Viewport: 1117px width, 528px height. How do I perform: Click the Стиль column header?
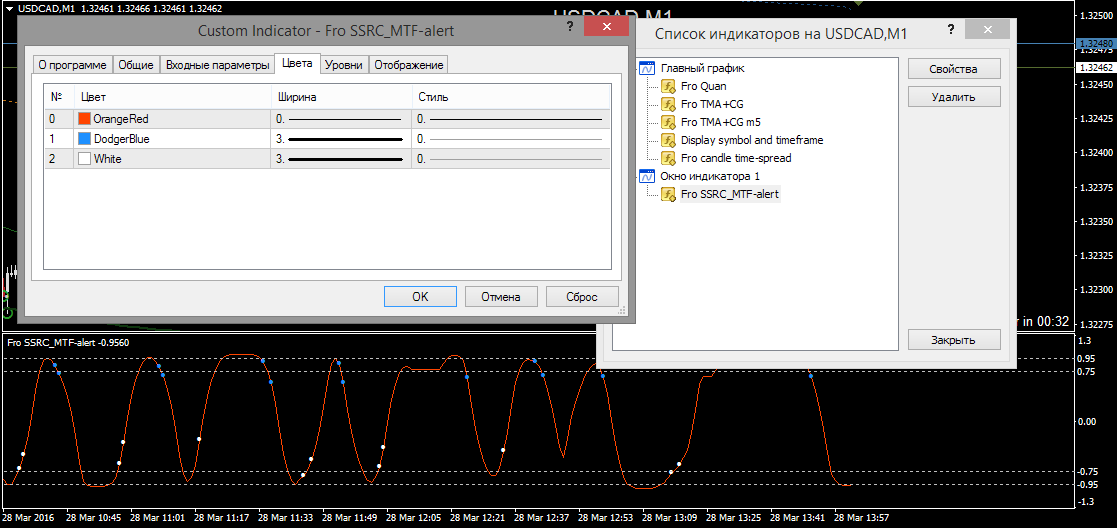tap(511, 96)
